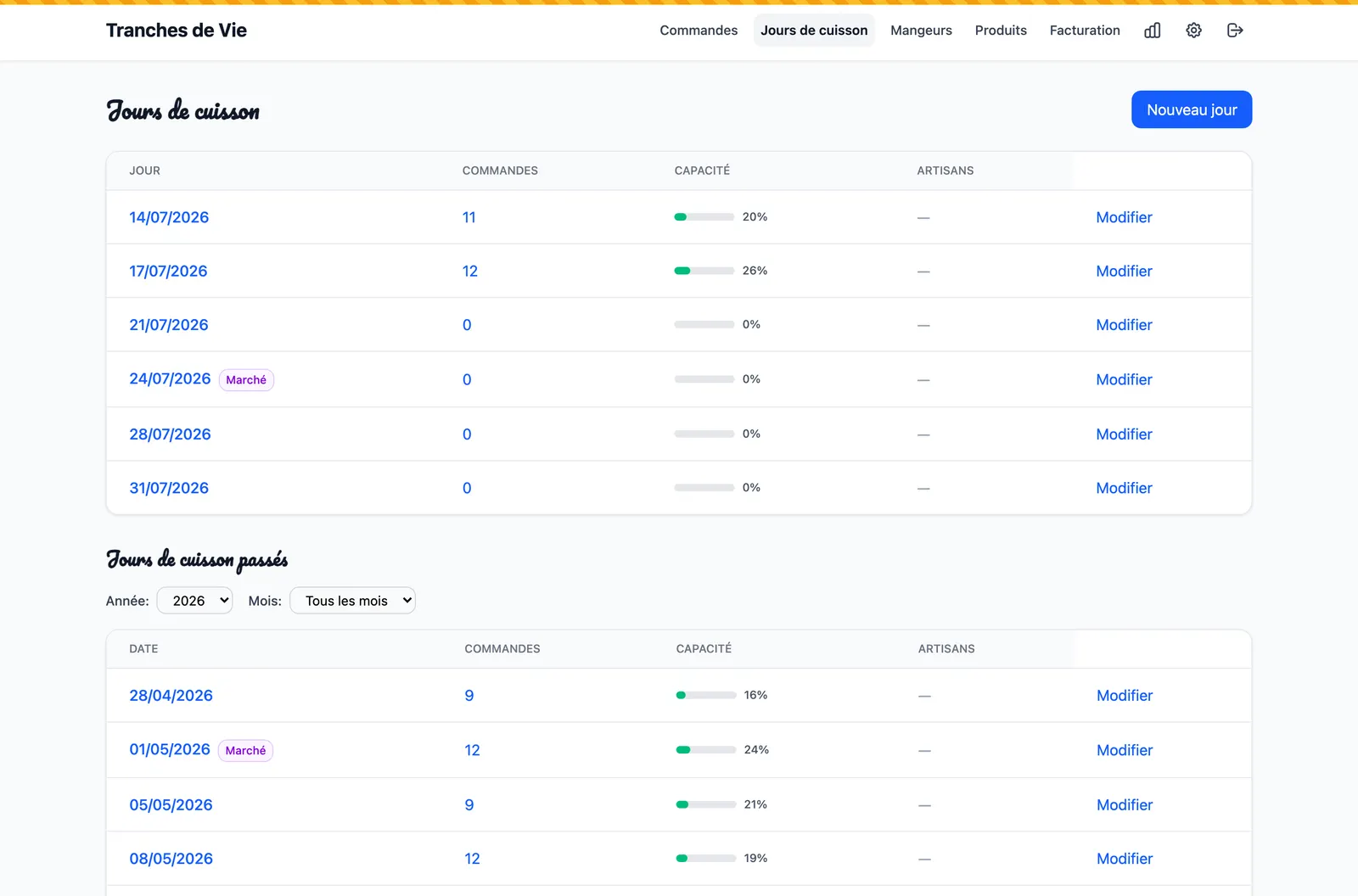Go to the Commandes menu item
The width and height of the screenshot is (1358, 896).
(x=699, y=31)
